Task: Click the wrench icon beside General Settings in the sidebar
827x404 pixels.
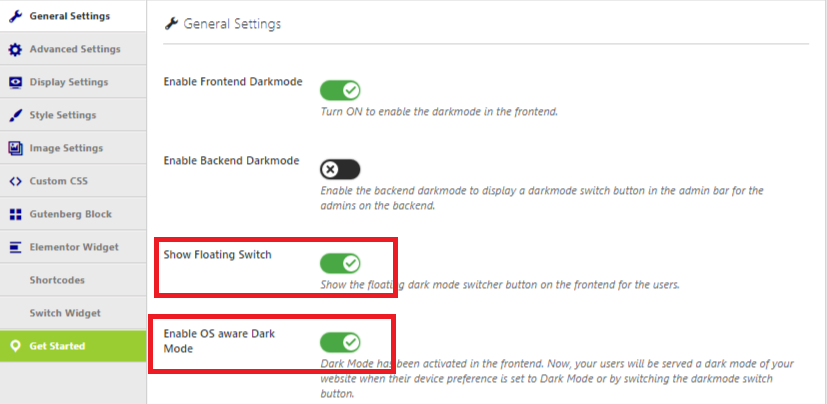Action: coord(15,16)
